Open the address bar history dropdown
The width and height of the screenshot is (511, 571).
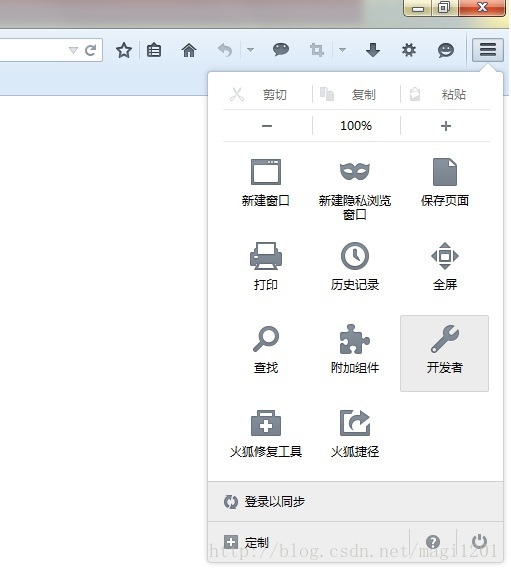tap(73, 50)
